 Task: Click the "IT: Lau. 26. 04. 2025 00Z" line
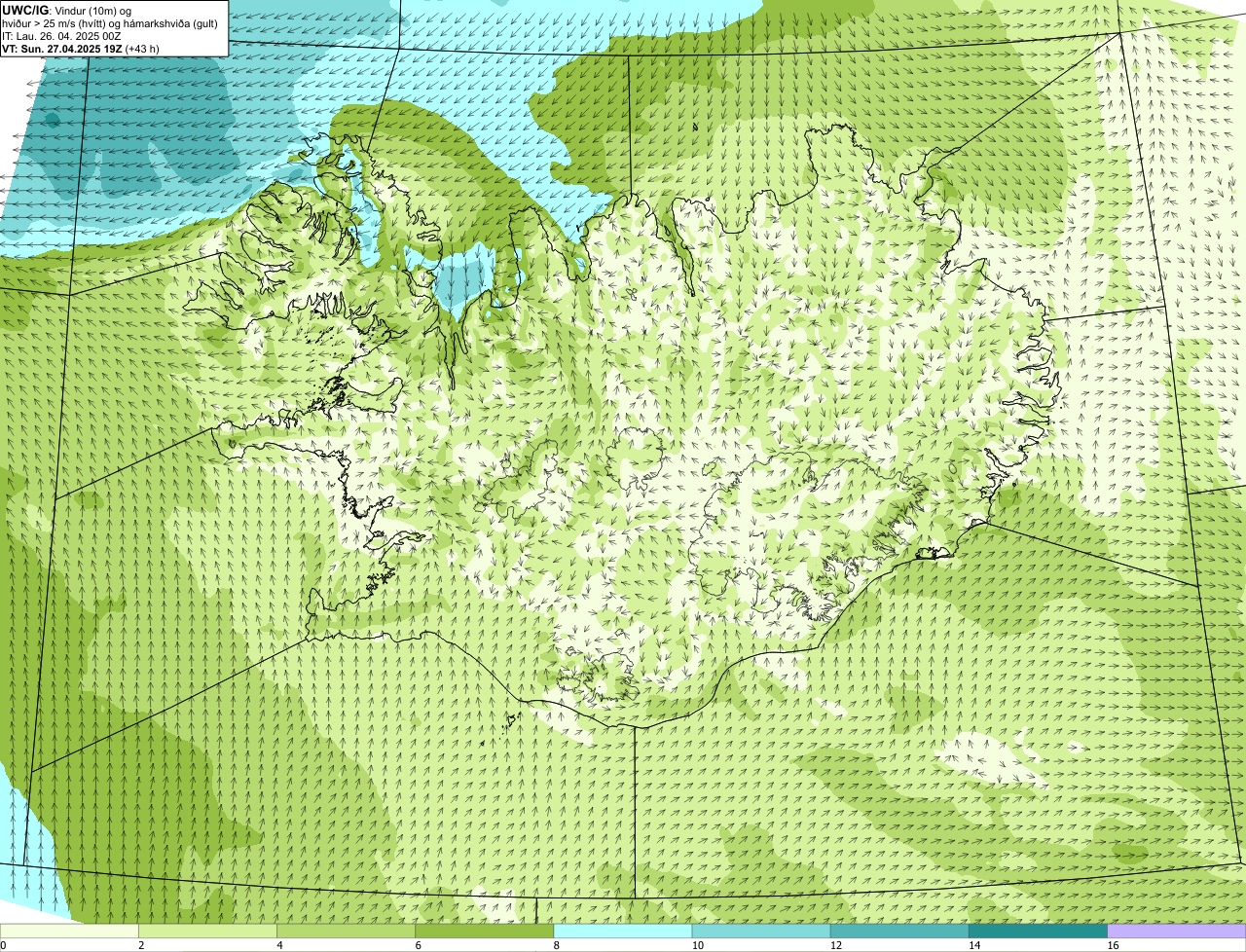[61, 36]
